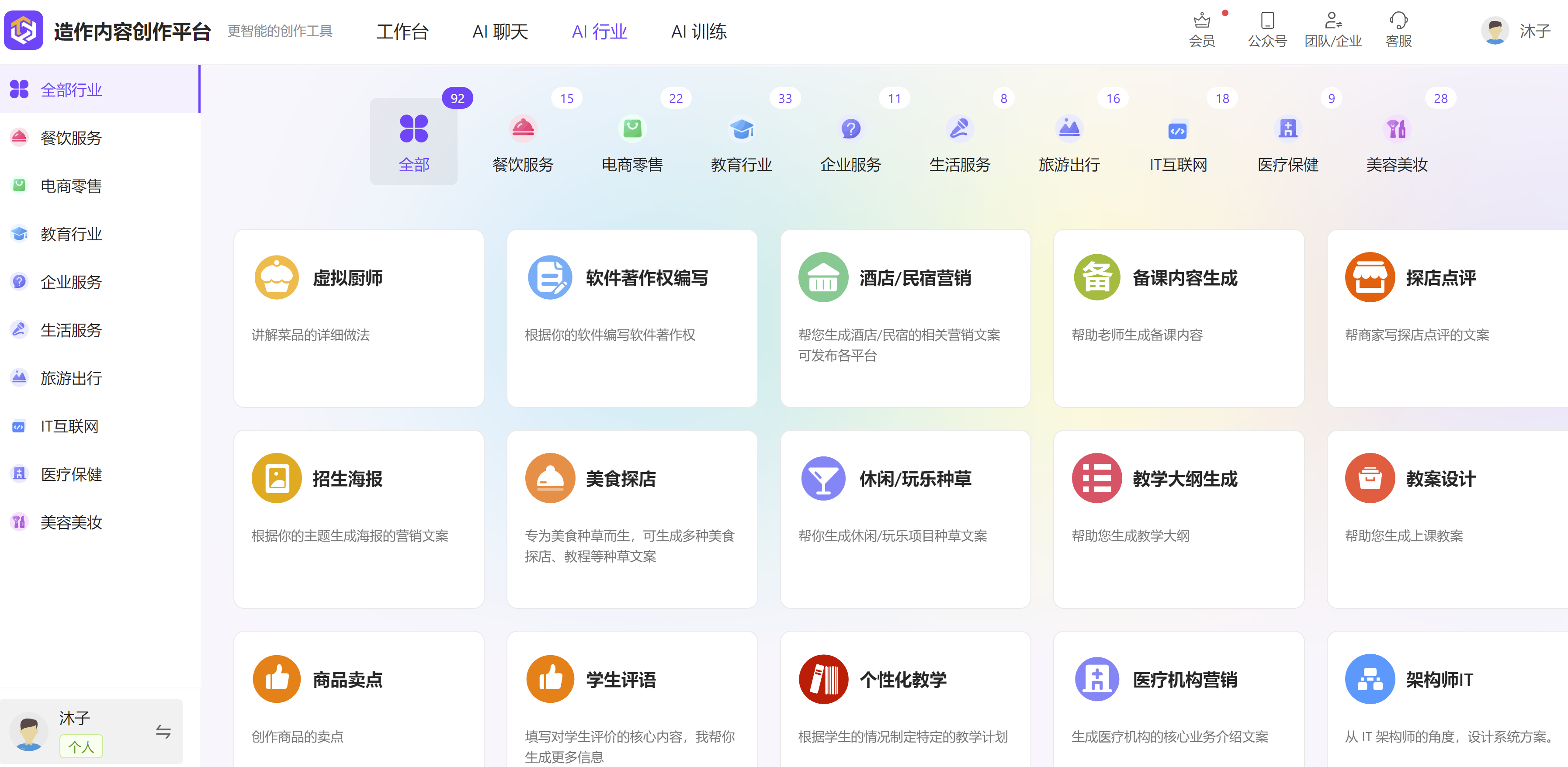Click the 个性化教学 books icon
Viewport: 1568px width, 767px height.
[823, 679]
